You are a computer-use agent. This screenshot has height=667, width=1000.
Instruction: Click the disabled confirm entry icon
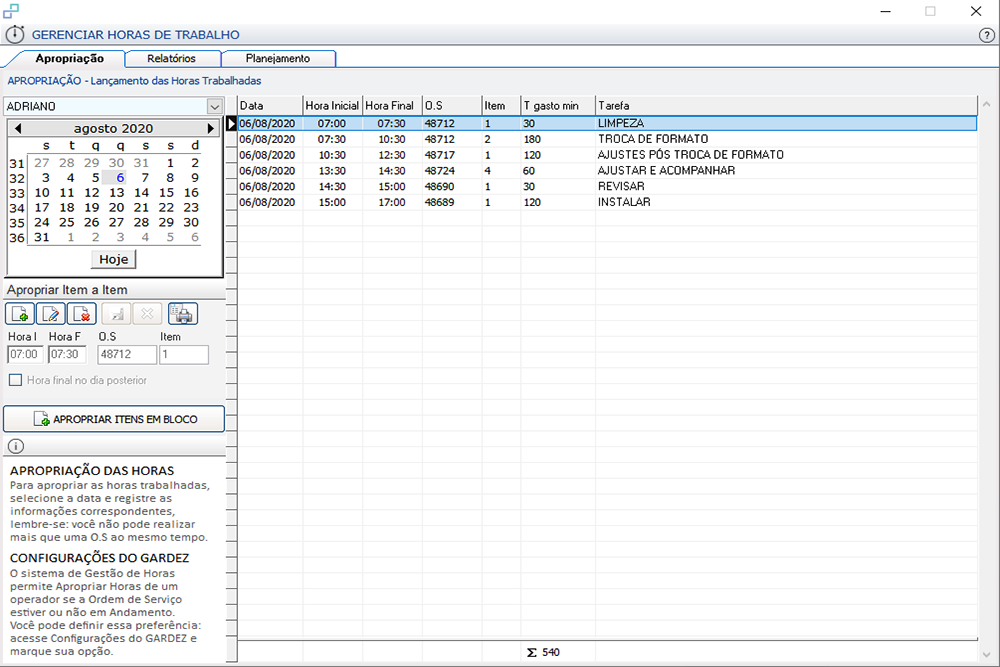117,314
